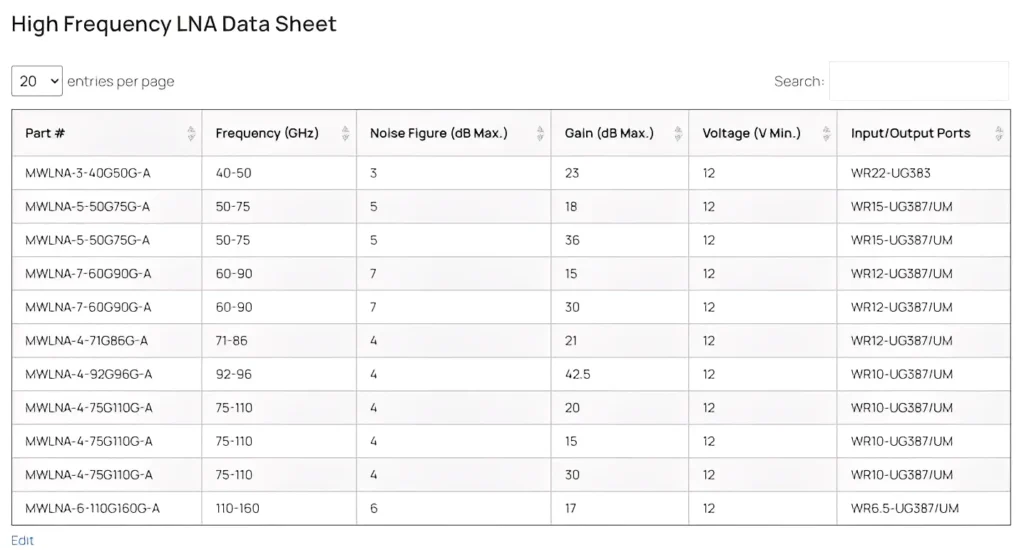Open the entries per page dropdown

[37, 81]
